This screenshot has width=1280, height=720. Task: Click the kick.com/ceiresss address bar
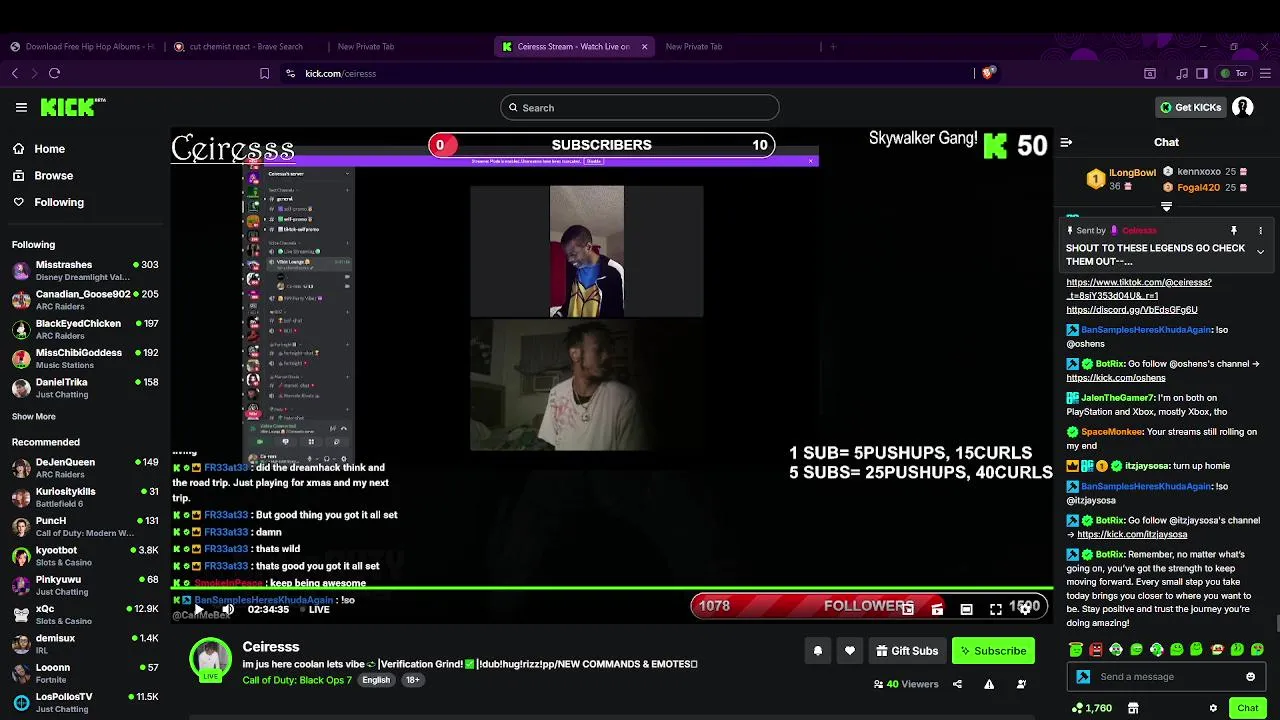click(x=340, y=73)
